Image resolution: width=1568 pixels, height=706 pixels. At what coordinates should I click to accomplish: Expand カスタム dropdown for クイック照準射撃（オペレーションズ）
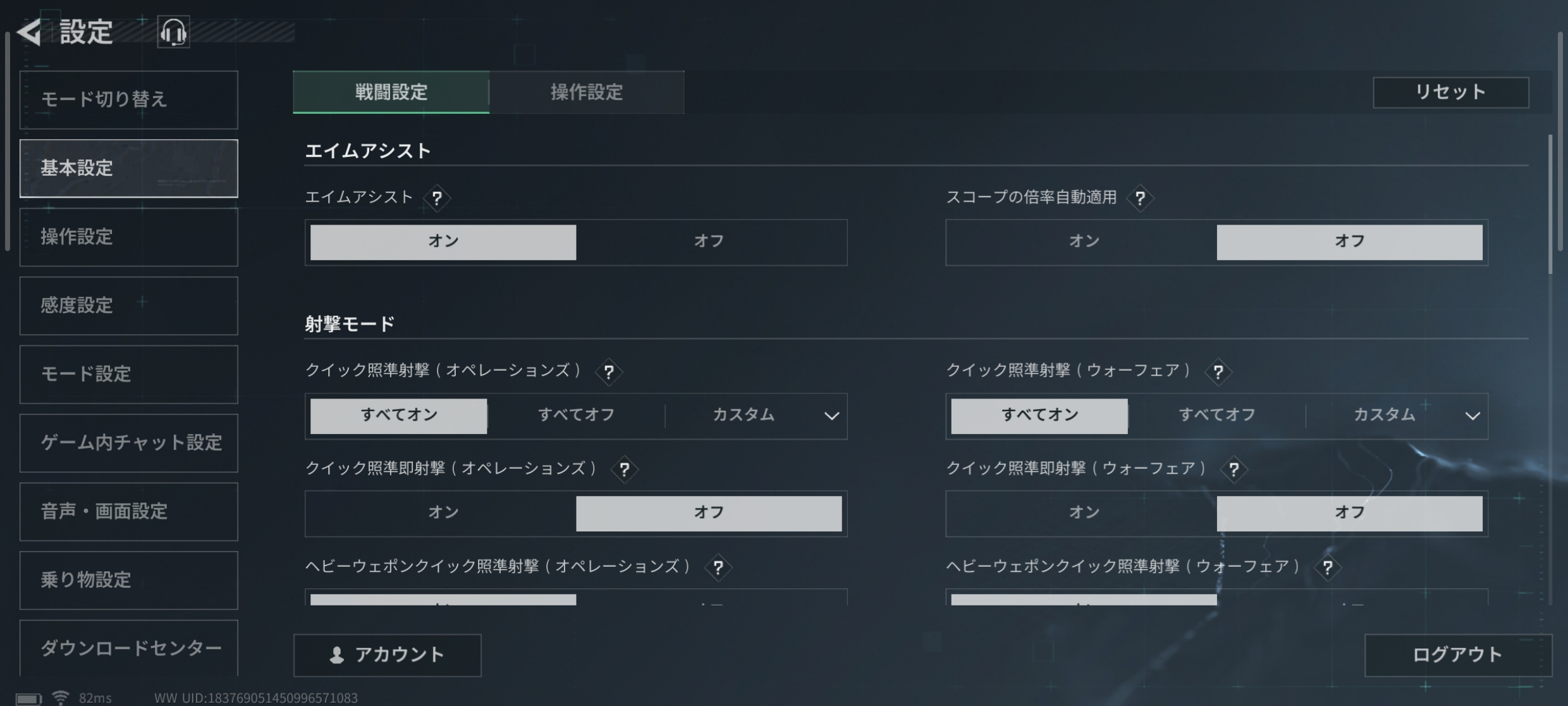point(831,416)
